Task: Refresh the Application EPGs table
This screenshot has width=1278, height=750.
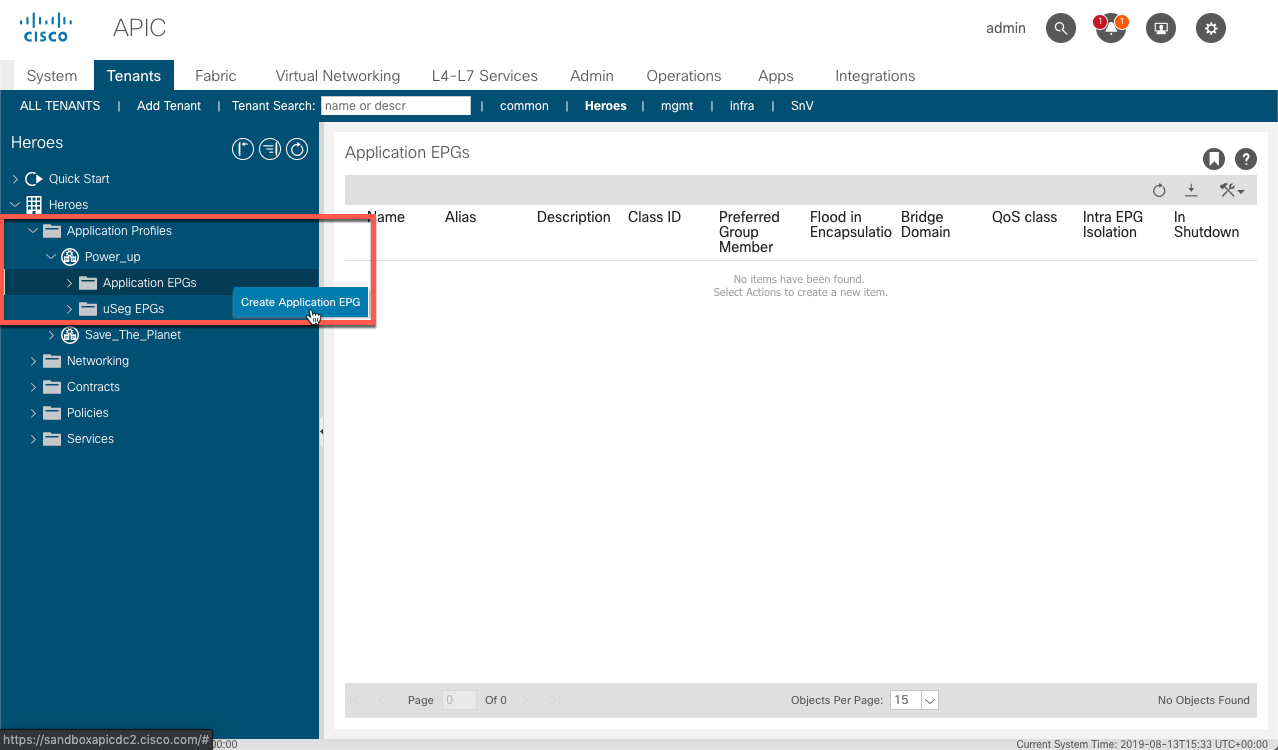Action: click(1159, 190)
